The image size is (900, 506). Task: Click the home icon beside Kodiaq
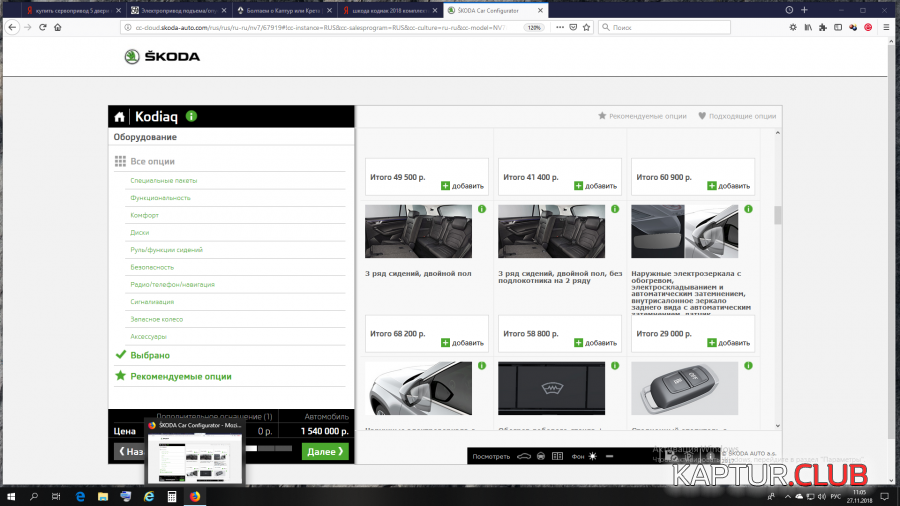pyautogui.click(x=120, y=117)
